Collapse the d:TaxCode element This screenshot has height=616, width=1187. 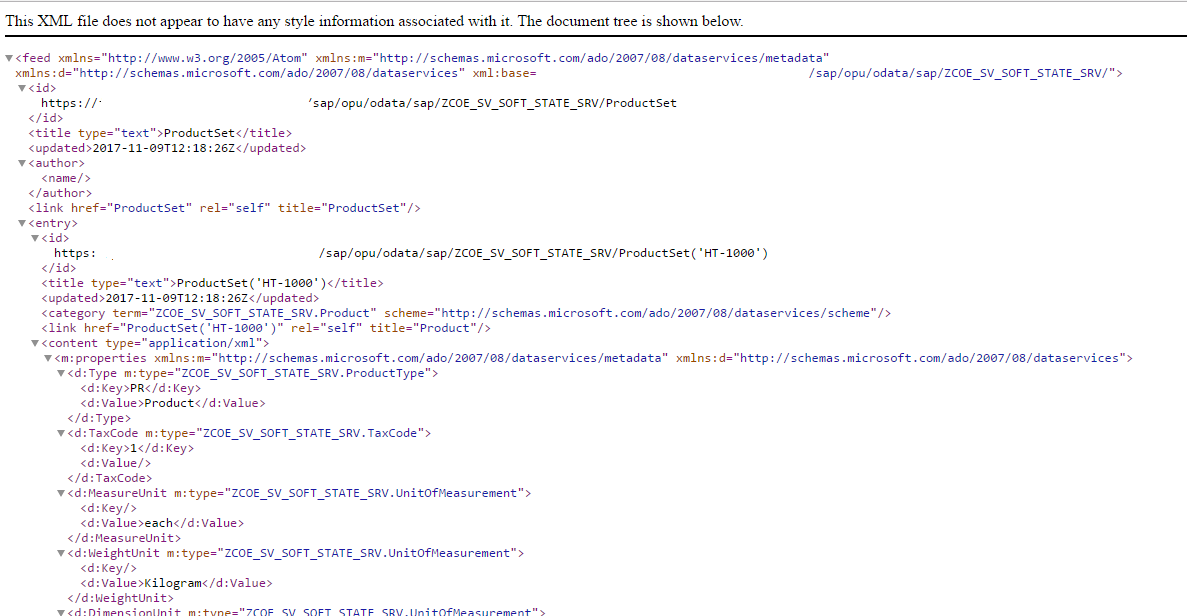60,432
